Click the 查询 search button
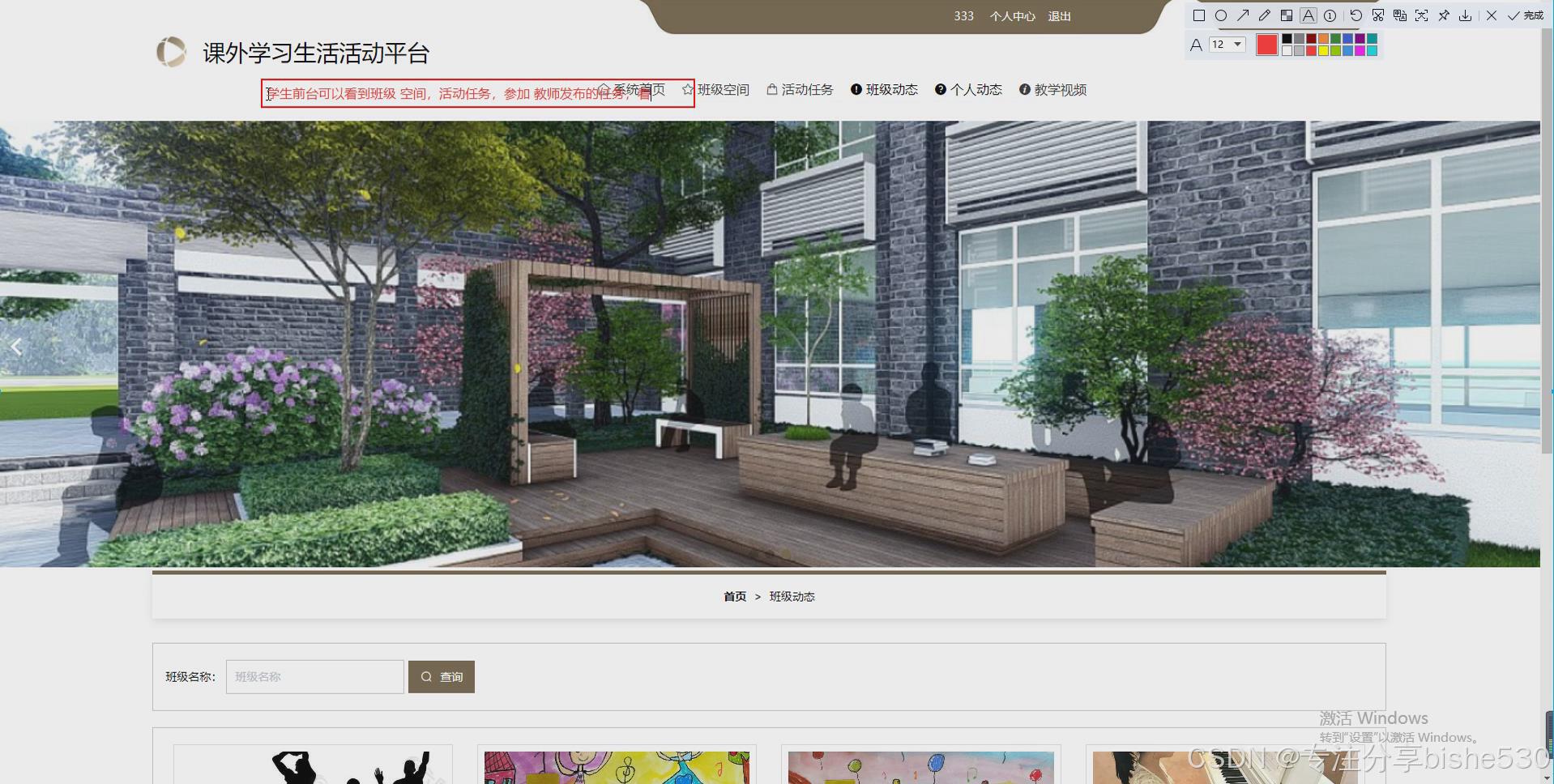 click(442, 676)
